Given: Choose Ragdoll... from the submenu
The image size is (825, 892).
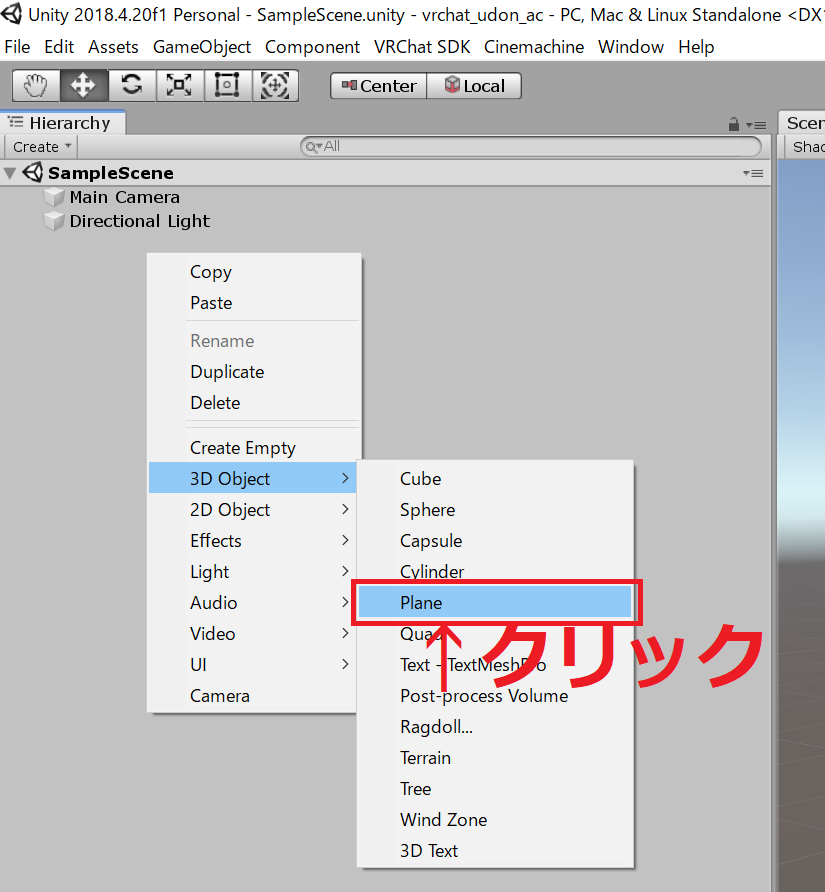Looking at the screenshot, I should tap(495, 726).
